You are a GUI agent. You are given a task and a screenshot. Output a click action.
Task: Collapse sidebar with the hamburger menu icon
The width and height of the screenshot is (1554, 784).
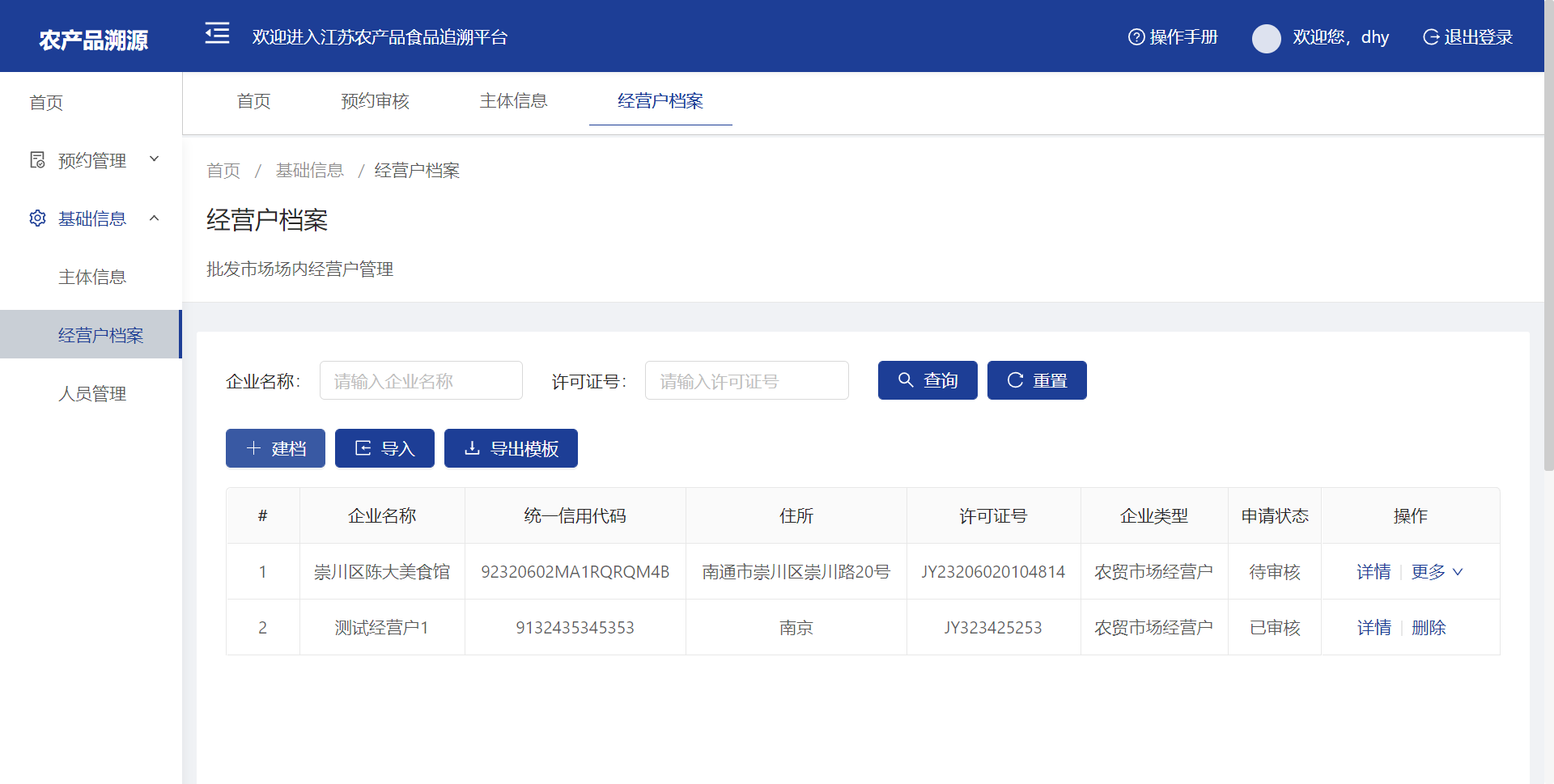217,34
